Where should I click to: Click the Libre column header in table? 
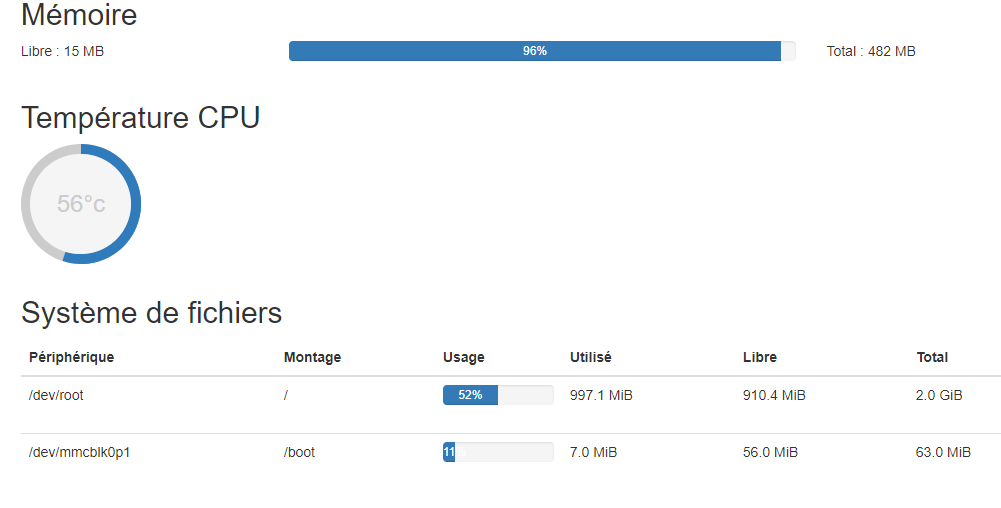coord(759,357)
